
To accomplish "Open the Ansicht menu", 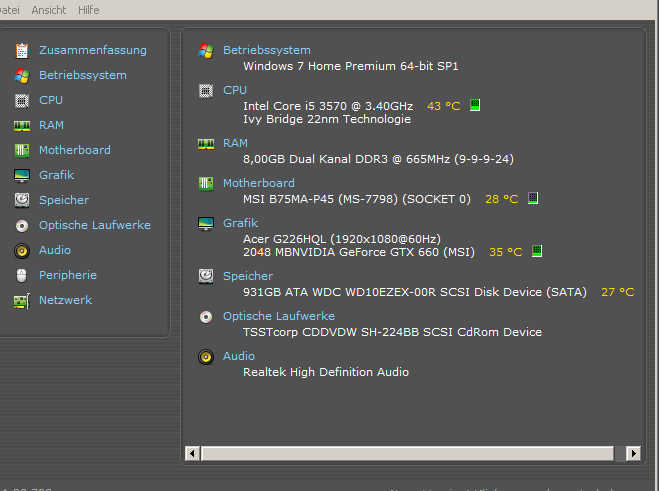I will (x=49, y=10).
